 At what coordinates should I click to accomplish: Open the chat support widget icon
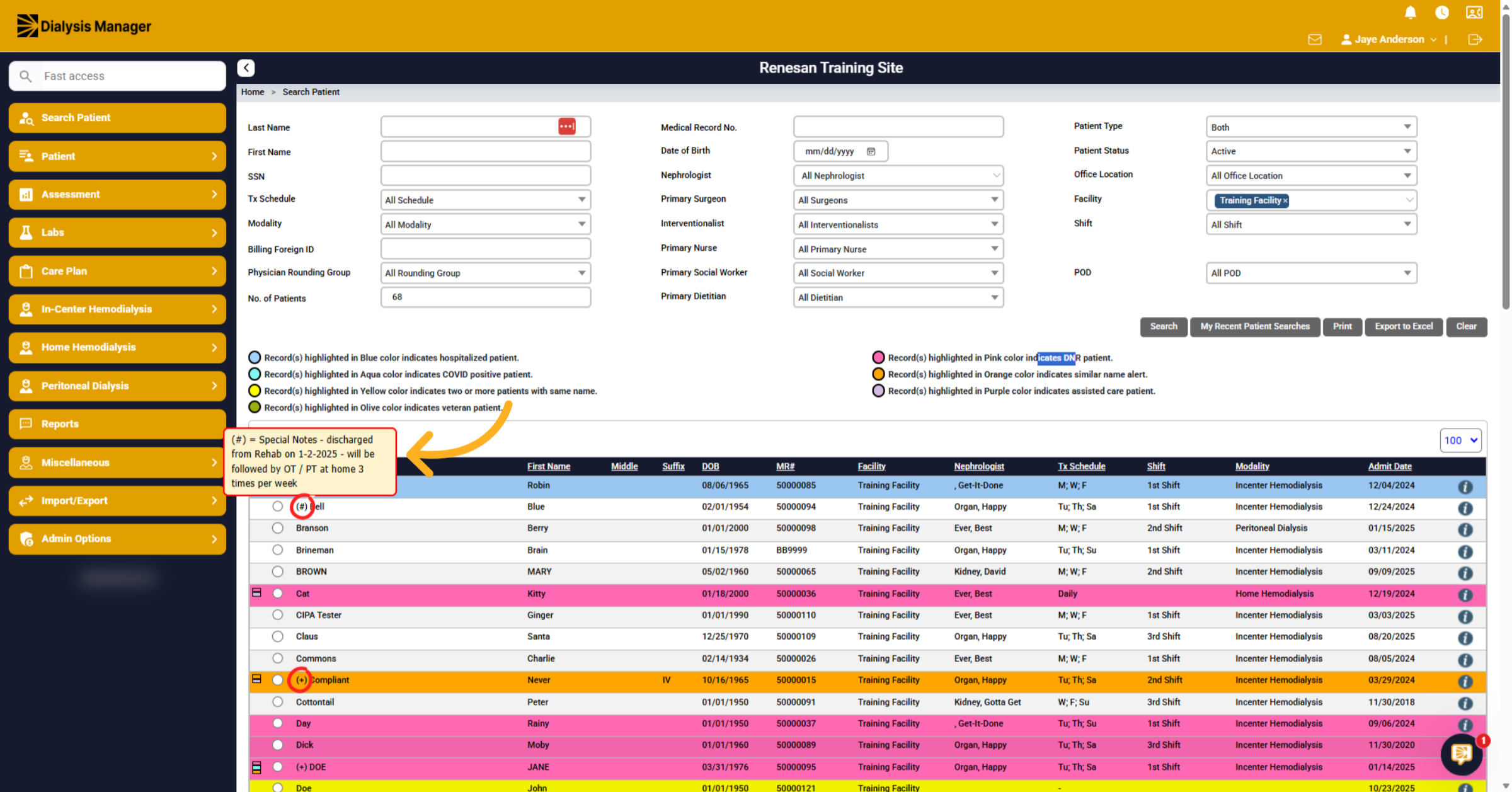(x=1462, y=754)
